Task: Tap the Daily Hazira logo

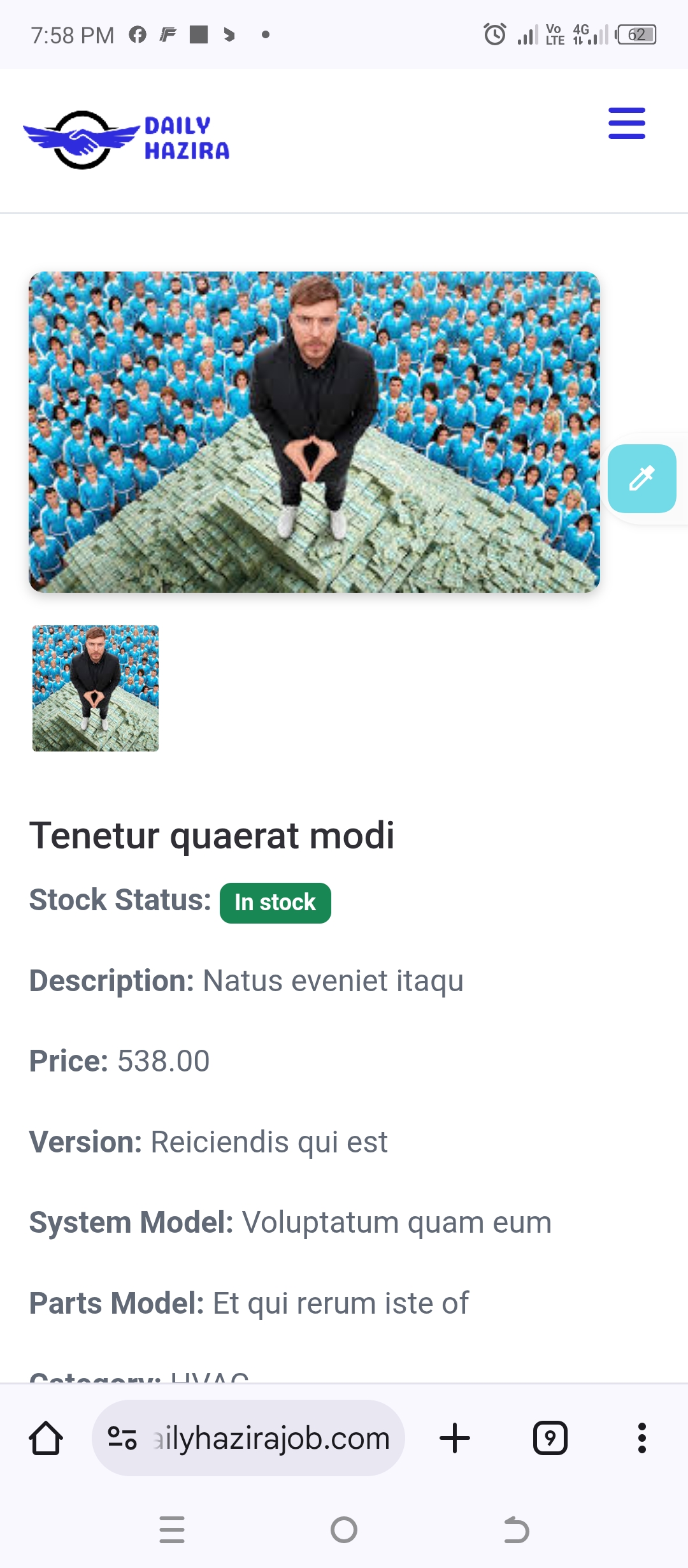Action: click(126, 140)
